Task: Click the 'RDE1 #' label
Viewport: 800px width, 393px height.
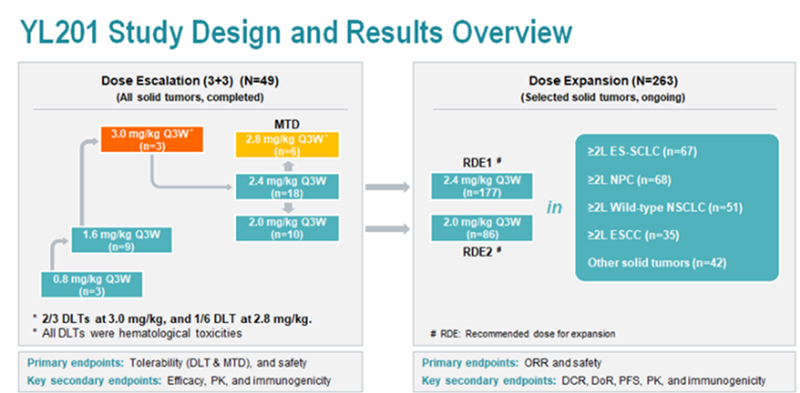Action: click(x=481, y=163)
